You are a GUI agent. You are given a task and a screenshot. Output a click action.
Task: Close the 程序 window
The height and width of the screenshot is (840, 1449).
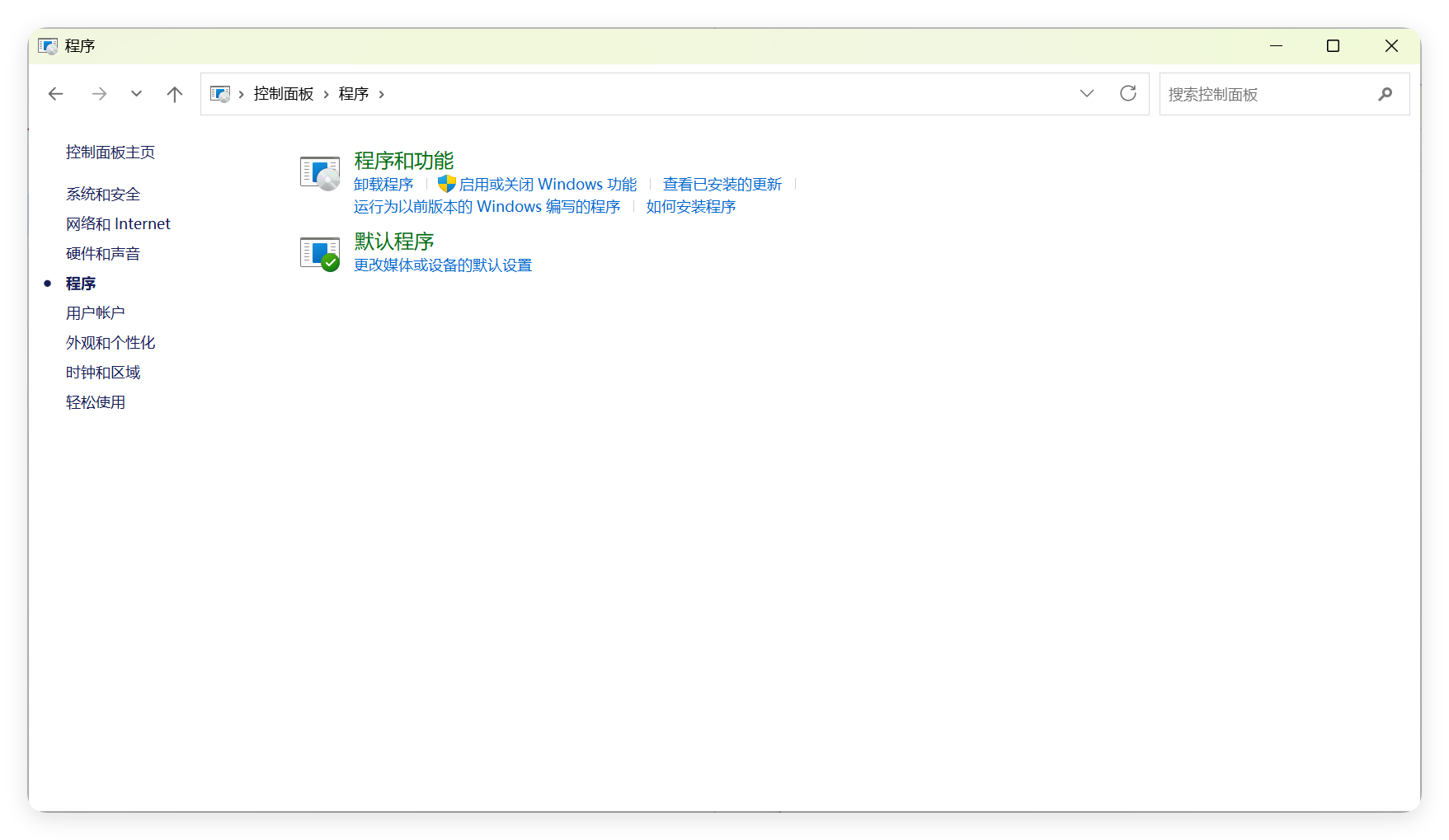1391,46
